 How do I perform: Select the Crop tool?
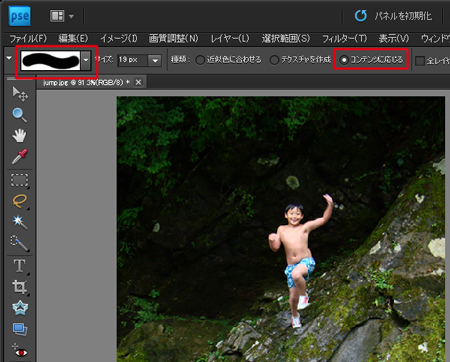(19, 287)
